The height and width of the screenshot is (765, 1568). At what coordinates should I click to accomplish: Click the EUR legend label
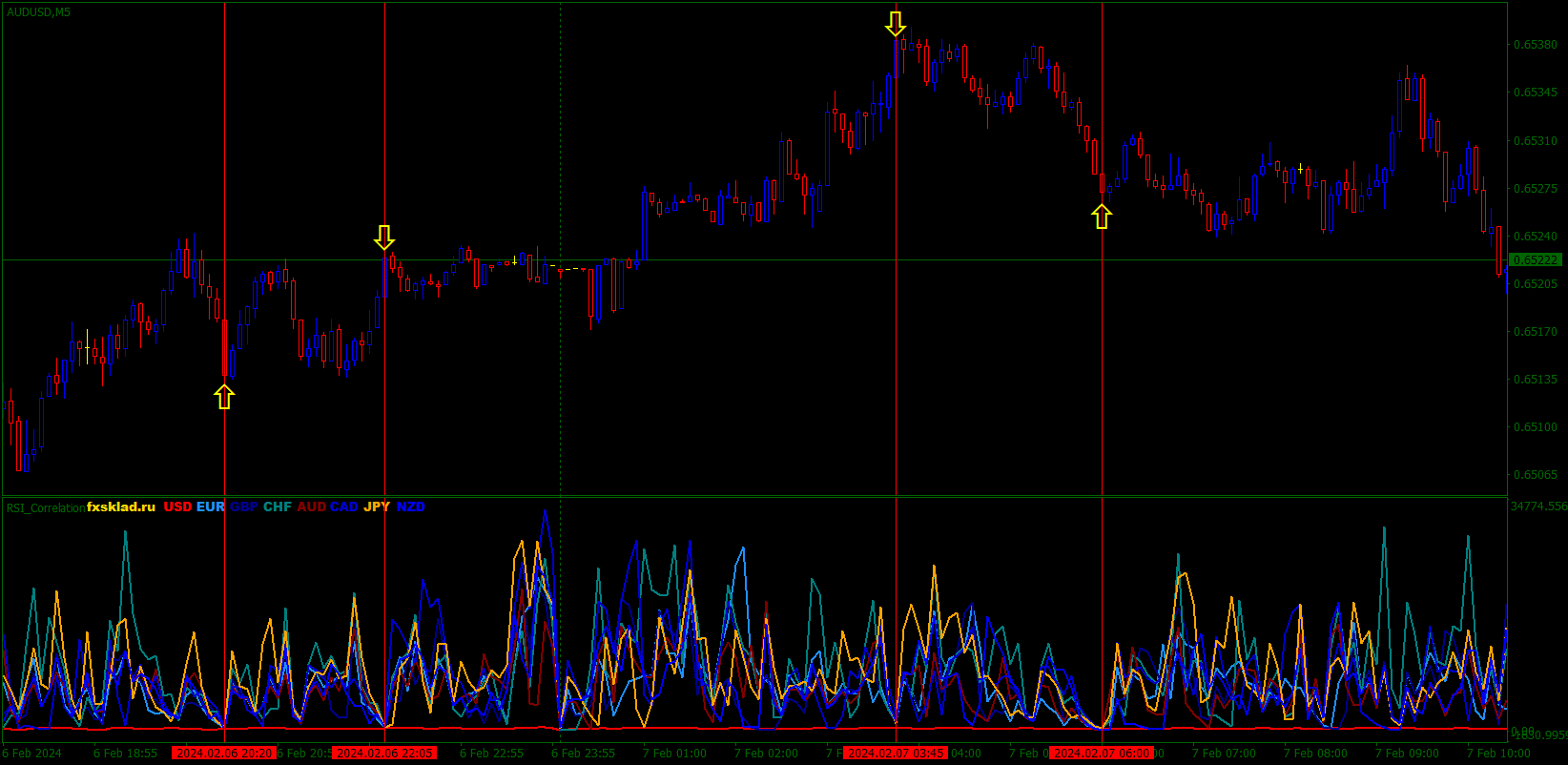[x=211, y=507]
